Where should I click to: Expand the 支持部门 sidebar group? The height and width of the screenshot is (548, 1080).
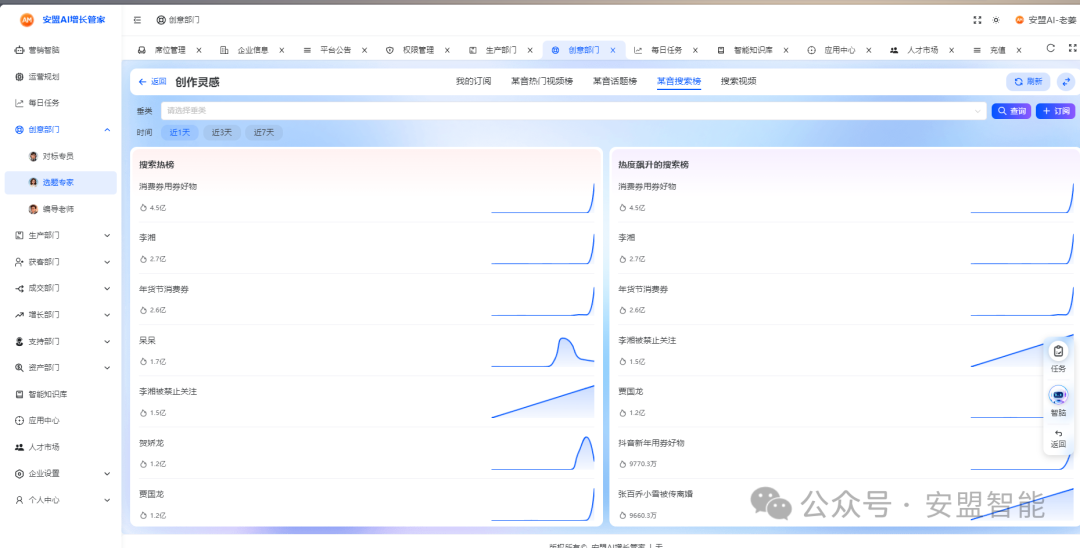coord(107,341)
